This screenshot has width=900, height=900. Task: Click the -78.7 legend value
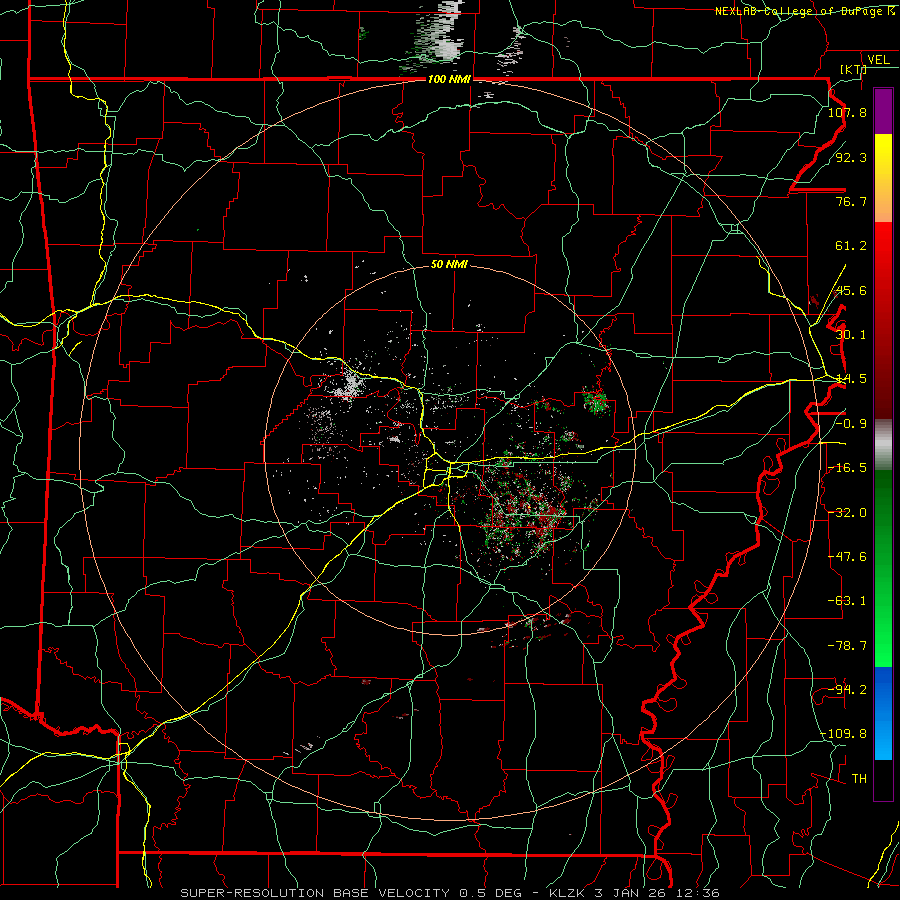[847, 646]
